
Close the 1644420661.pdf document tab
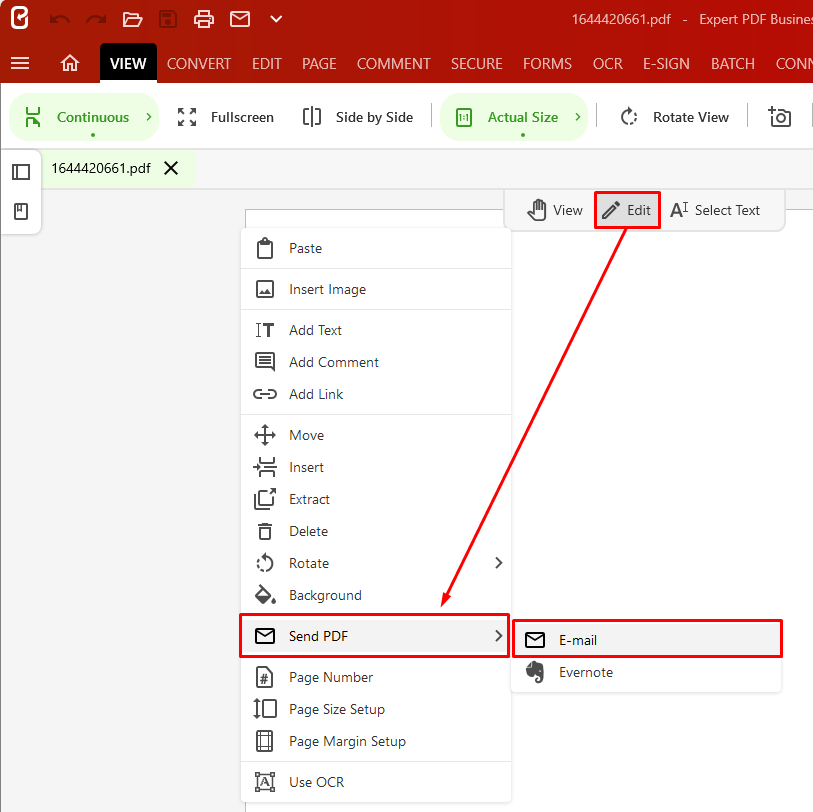pyautogui.click(x=171, y=168)
